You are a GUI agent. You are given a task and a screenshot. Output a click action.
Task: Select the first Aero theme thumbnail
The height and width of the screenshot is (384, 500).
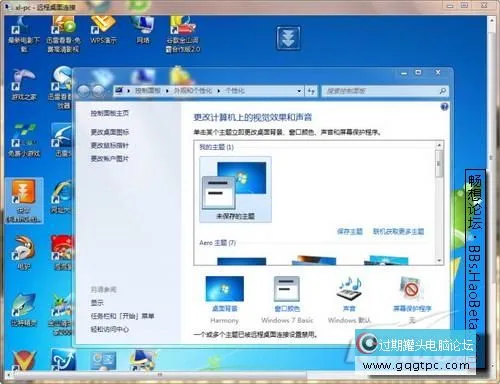tap(242, 261)
